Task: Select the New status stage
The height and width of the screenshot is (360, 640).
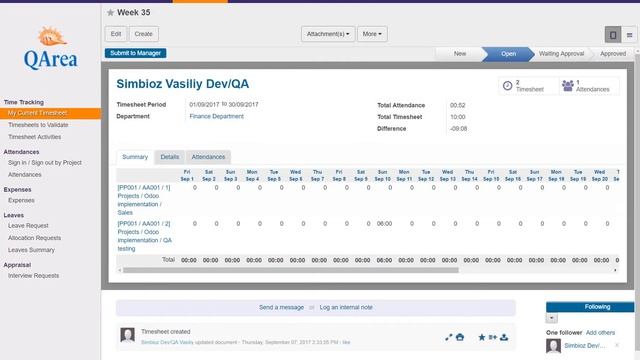Action: coord(460,53)
